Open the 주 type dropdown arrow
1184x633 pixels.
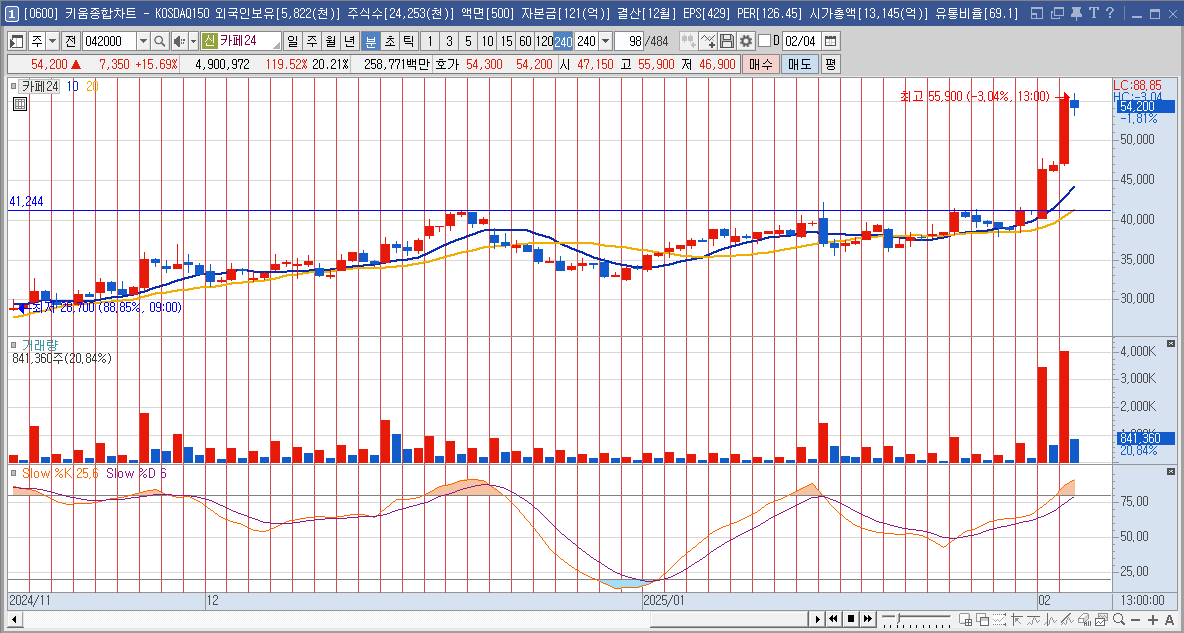[x=52, y=42]
